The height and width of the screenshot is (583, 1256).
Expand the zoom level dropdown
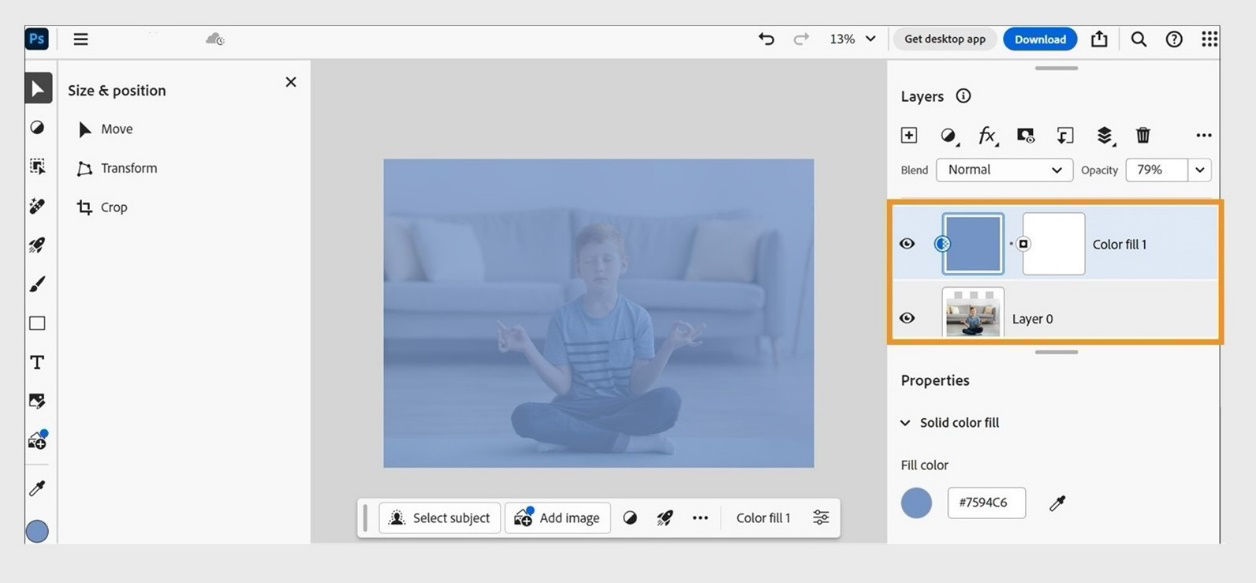(x=852, y=39)
